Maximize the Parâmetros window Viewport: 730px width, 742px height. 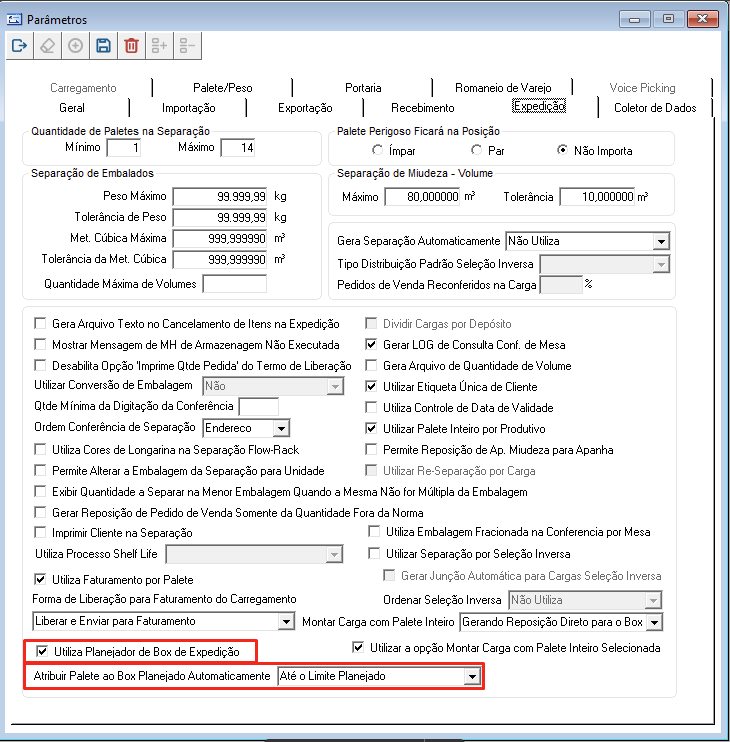click(668, 19)
